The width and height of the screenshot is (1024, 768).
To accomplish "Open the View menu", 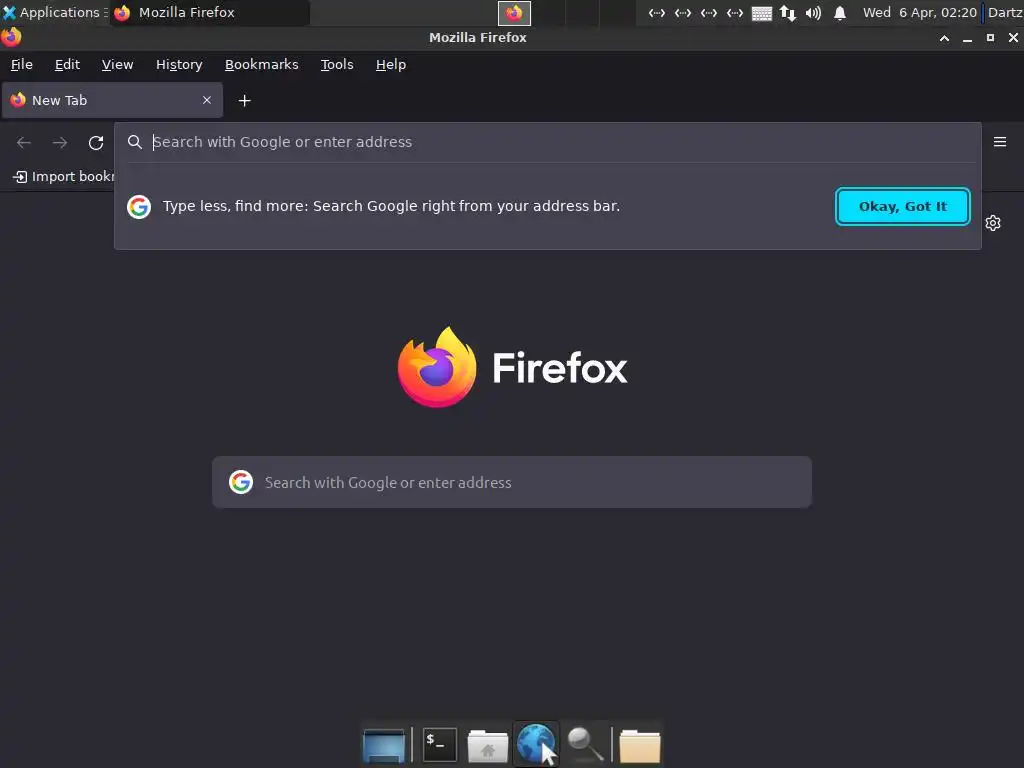I will (118, 65).
